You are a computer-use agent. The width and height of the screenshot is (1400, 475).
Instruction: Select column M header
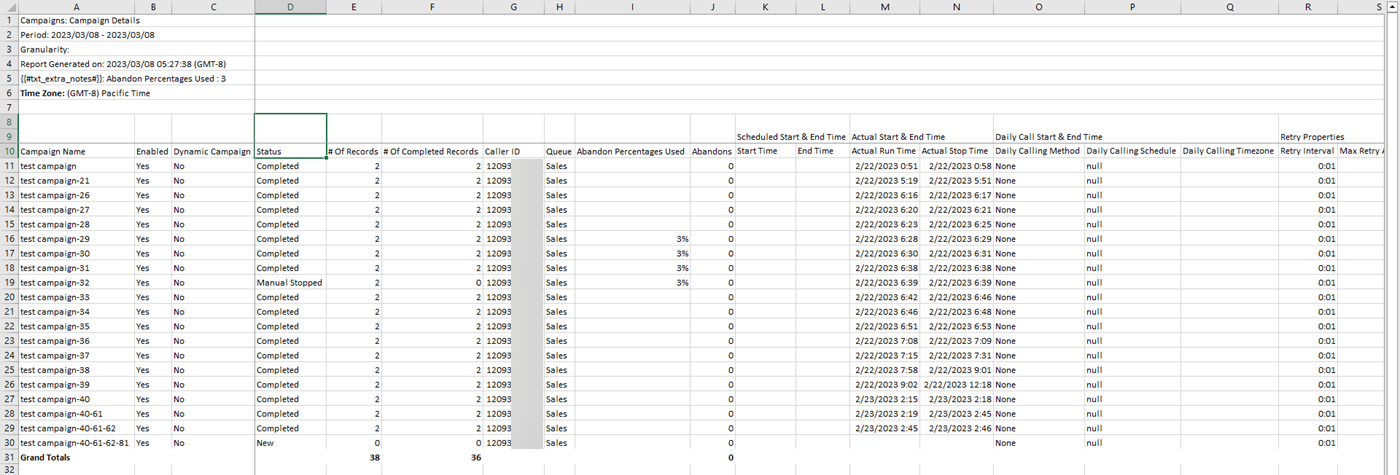click(884, 6)
